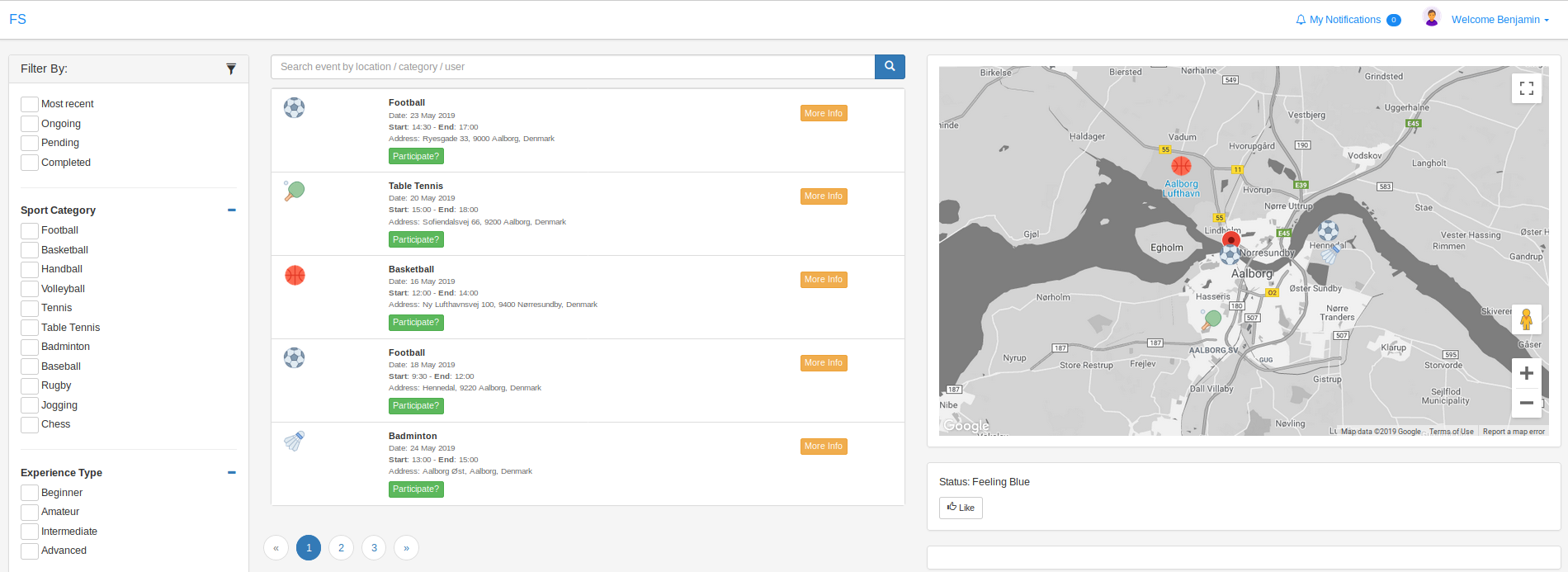
Task: Select badminton shuttlecock marker on map
Action: point(1329,255)
